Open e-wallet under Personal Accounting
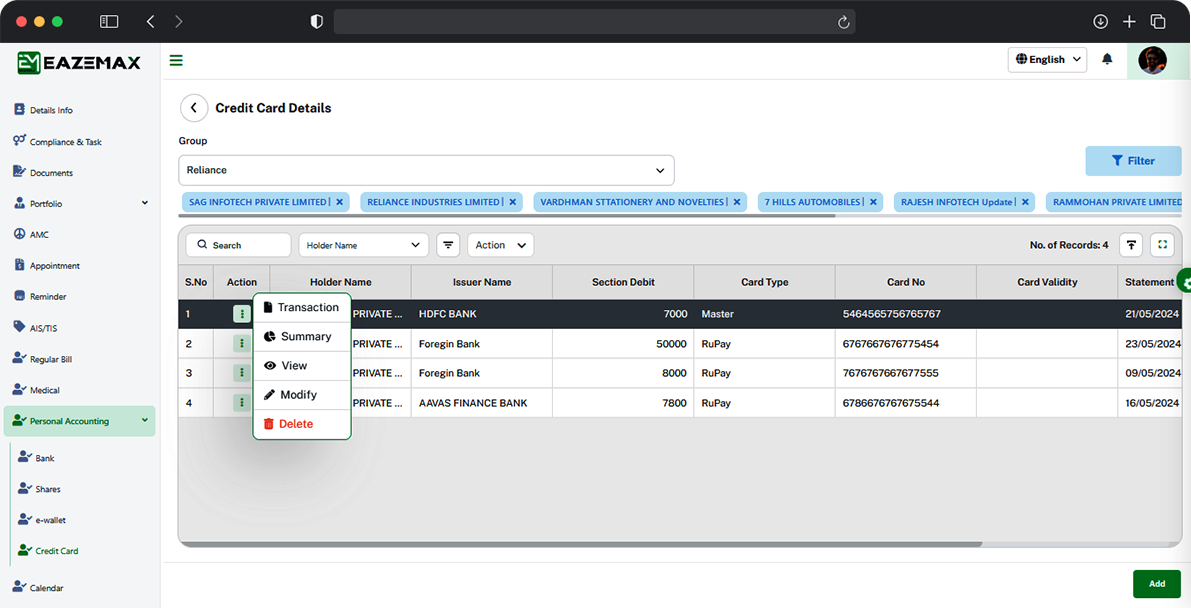Image resolution: width=1191 pixels, height=608 pixels. click(42, 520)
